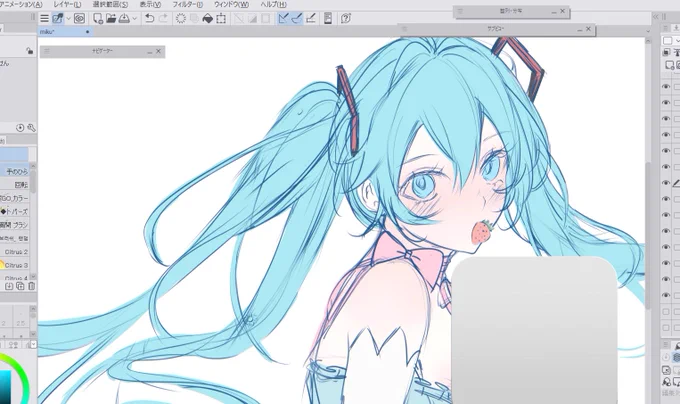Click the add sub tool icon below list
The width and height of the screenshot is (680, 404).
point(9,286)
